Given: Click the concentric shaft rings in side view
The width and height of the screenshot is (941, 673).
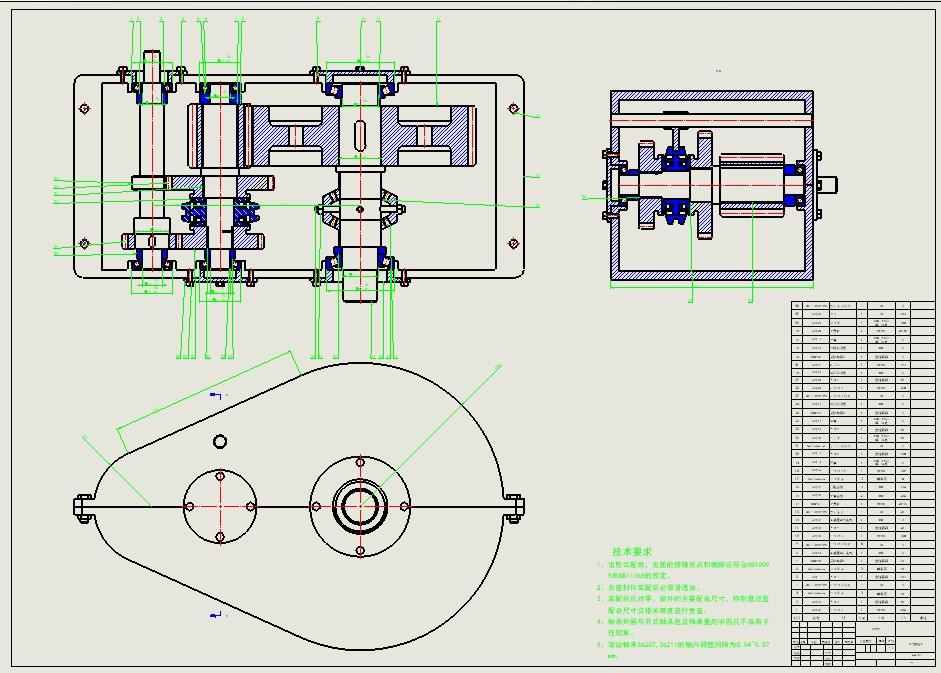Looking at the screenshot, I should click(x=358, y=505).
